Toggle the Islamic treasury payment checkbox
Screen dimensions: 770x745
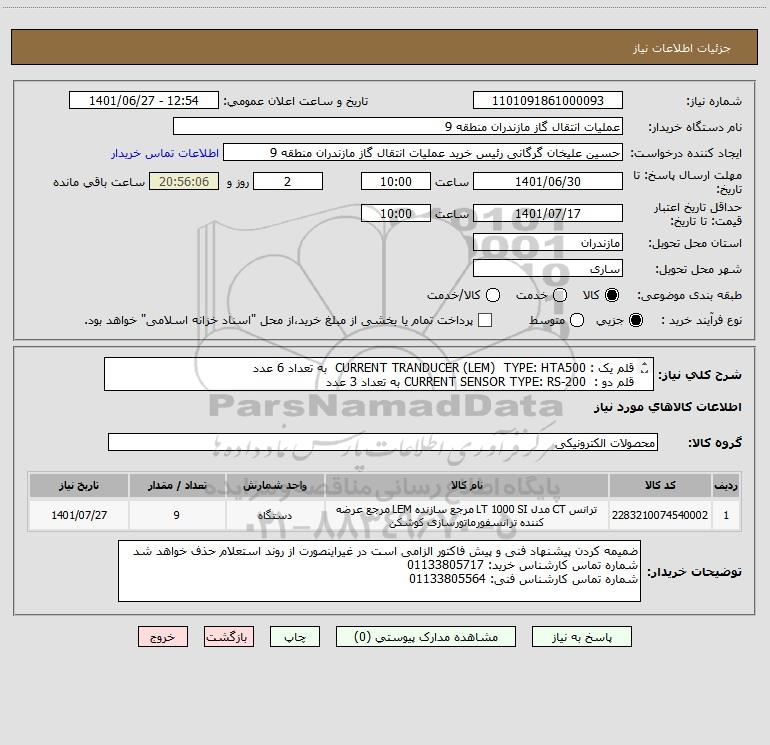tap(485, 320)
